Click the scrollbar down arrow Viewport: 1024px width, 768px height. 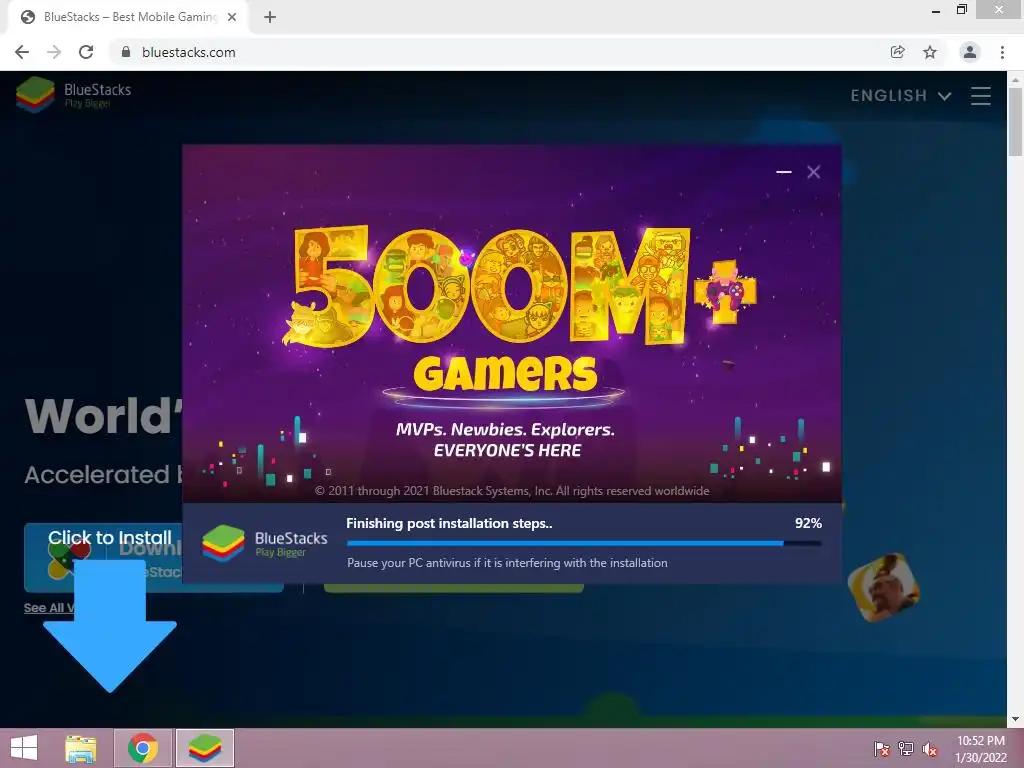1015,719
